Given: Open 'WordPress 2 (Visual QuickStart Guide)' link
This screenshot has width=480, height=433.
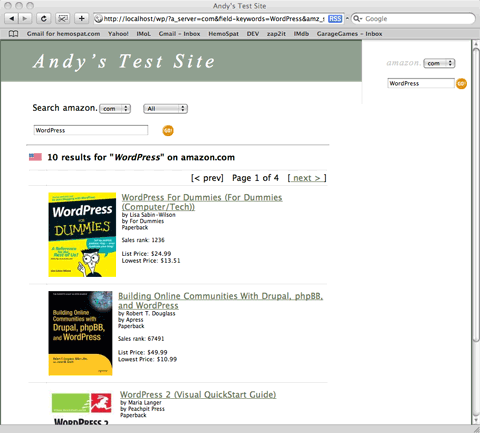Looking at the screenshot, I should coord(198,395).
